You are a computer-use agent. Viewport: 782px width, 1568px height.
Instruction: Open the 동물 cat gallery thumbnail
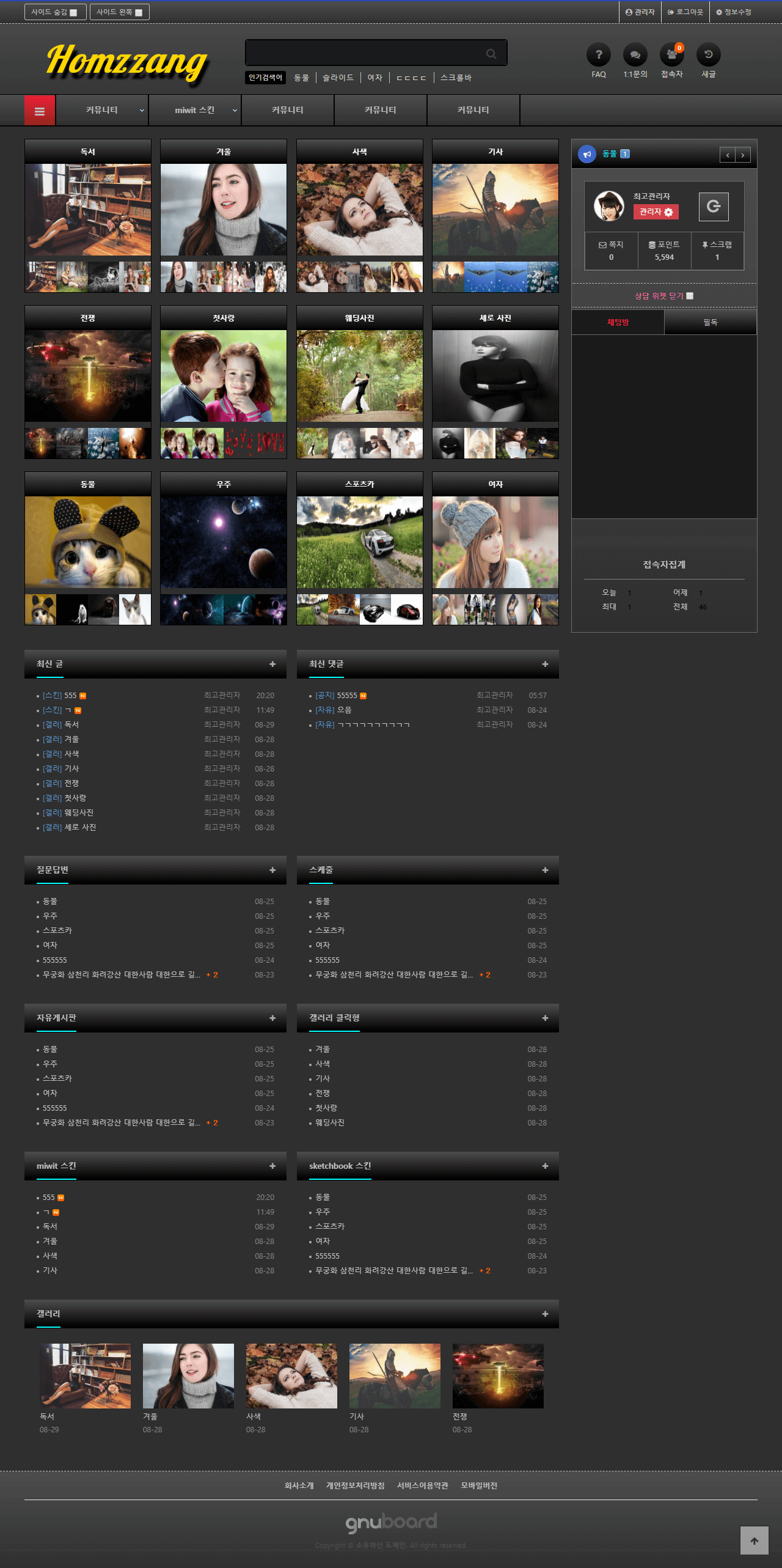coord(88,542)
